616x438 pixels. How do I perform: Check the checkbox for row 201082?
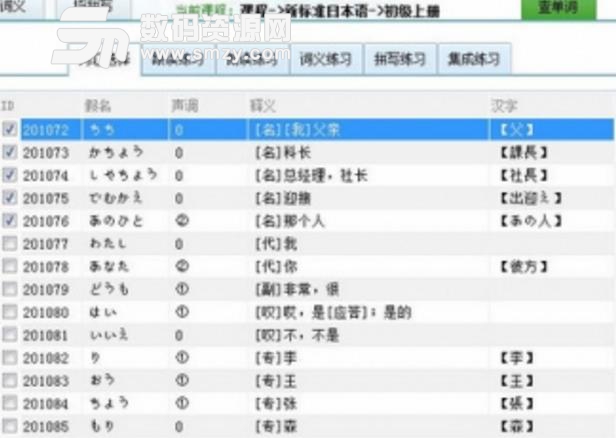(9, 358)
